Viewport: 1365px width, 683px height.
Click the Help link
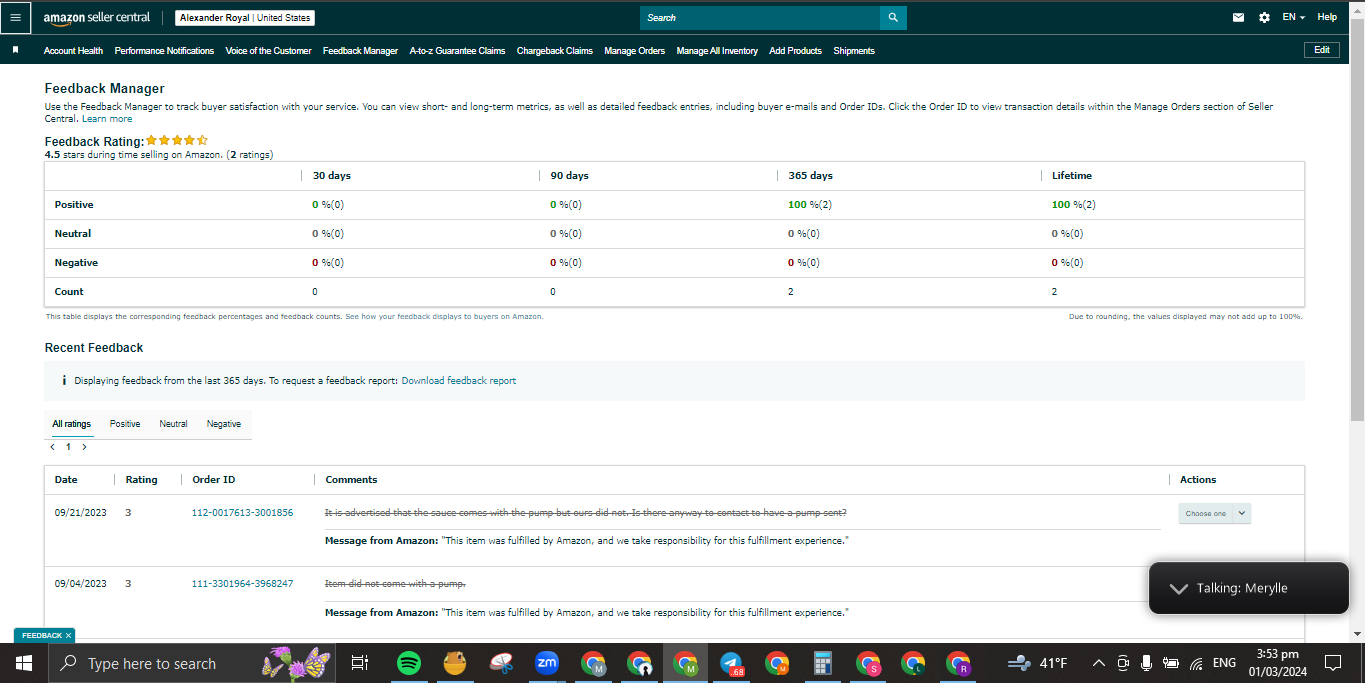(x=1327, y=17)
